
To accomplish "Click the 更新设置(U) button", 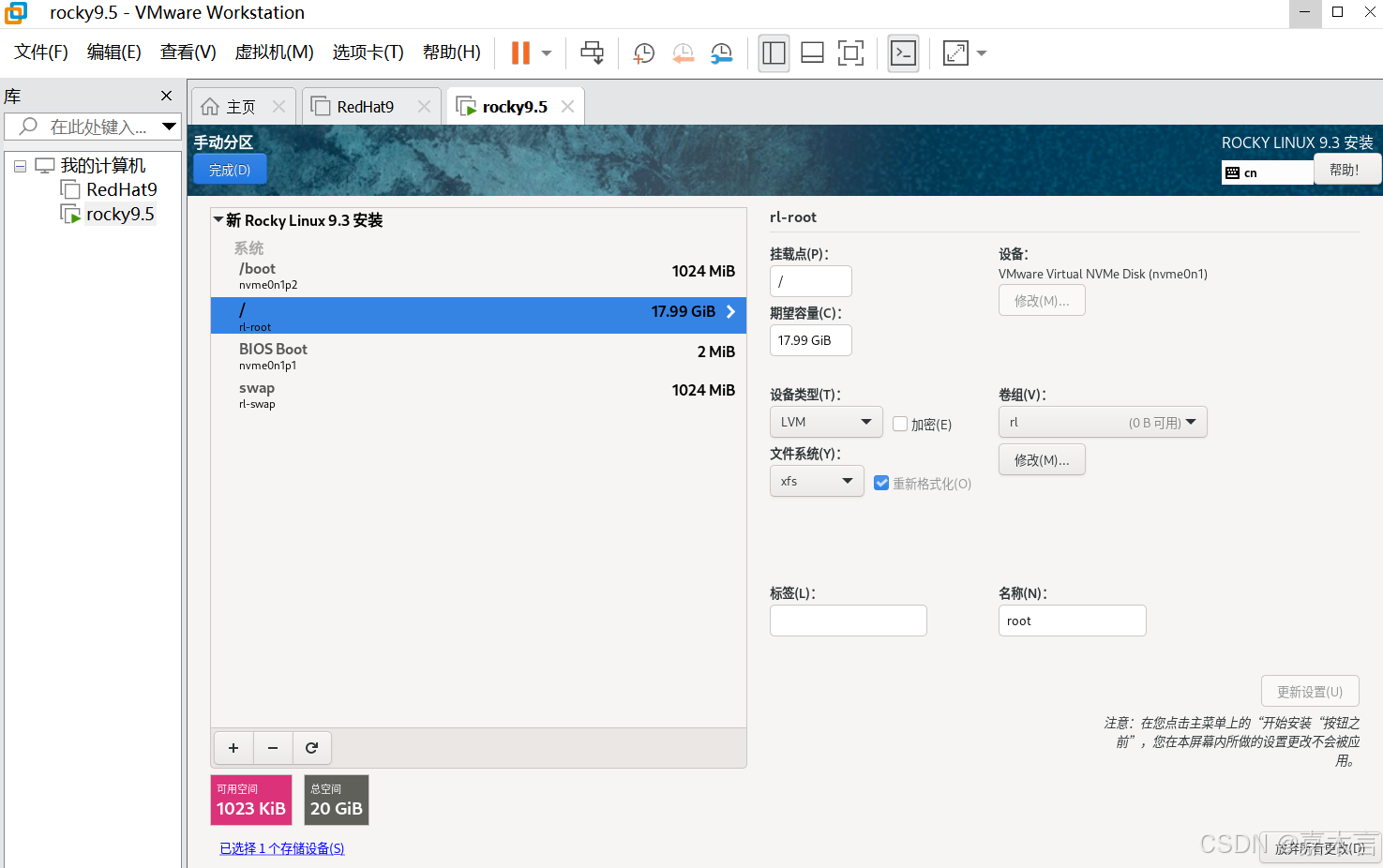I will (x=1310, y=691).
